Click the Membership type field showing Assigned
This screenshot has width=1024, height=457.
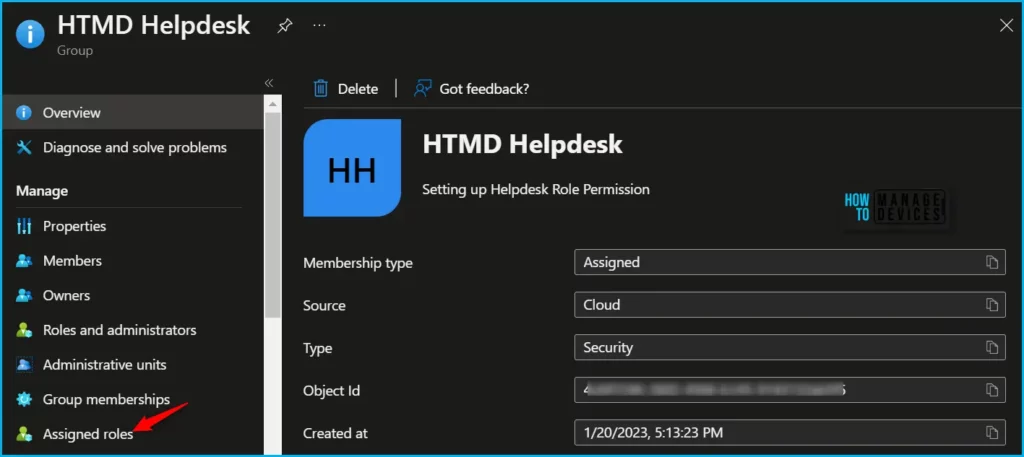pyautogui.click(x=790, y=262)
